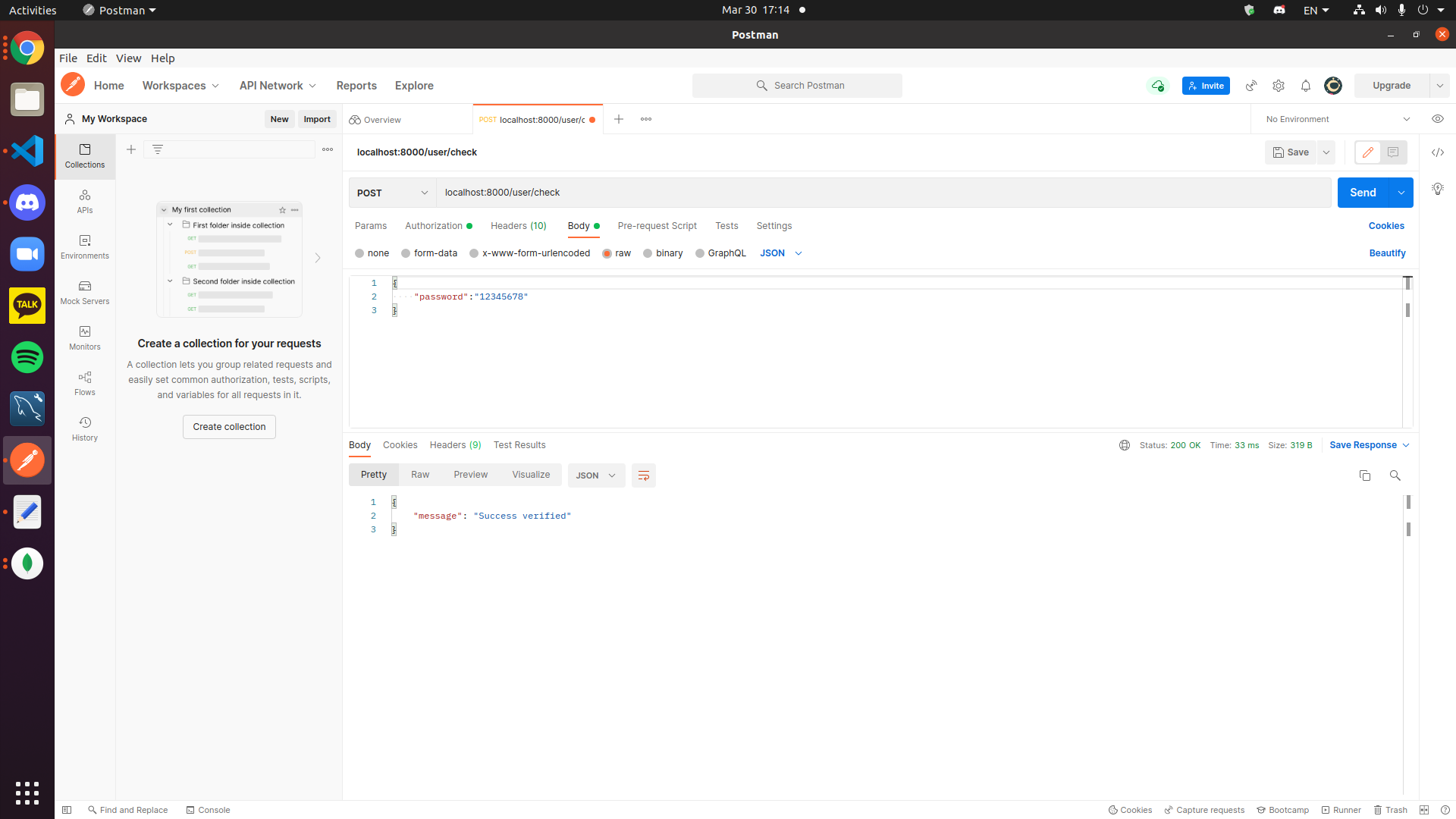The image size is (1456, 819).
Task: Click the sync status cloud icon
Action: [1157, 86]
